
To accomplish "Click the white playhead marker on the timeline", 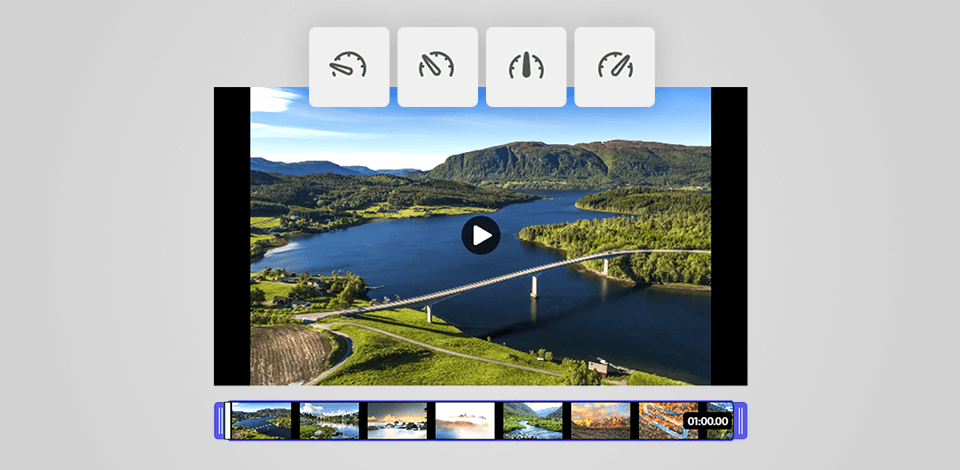I will pos(228,420).
